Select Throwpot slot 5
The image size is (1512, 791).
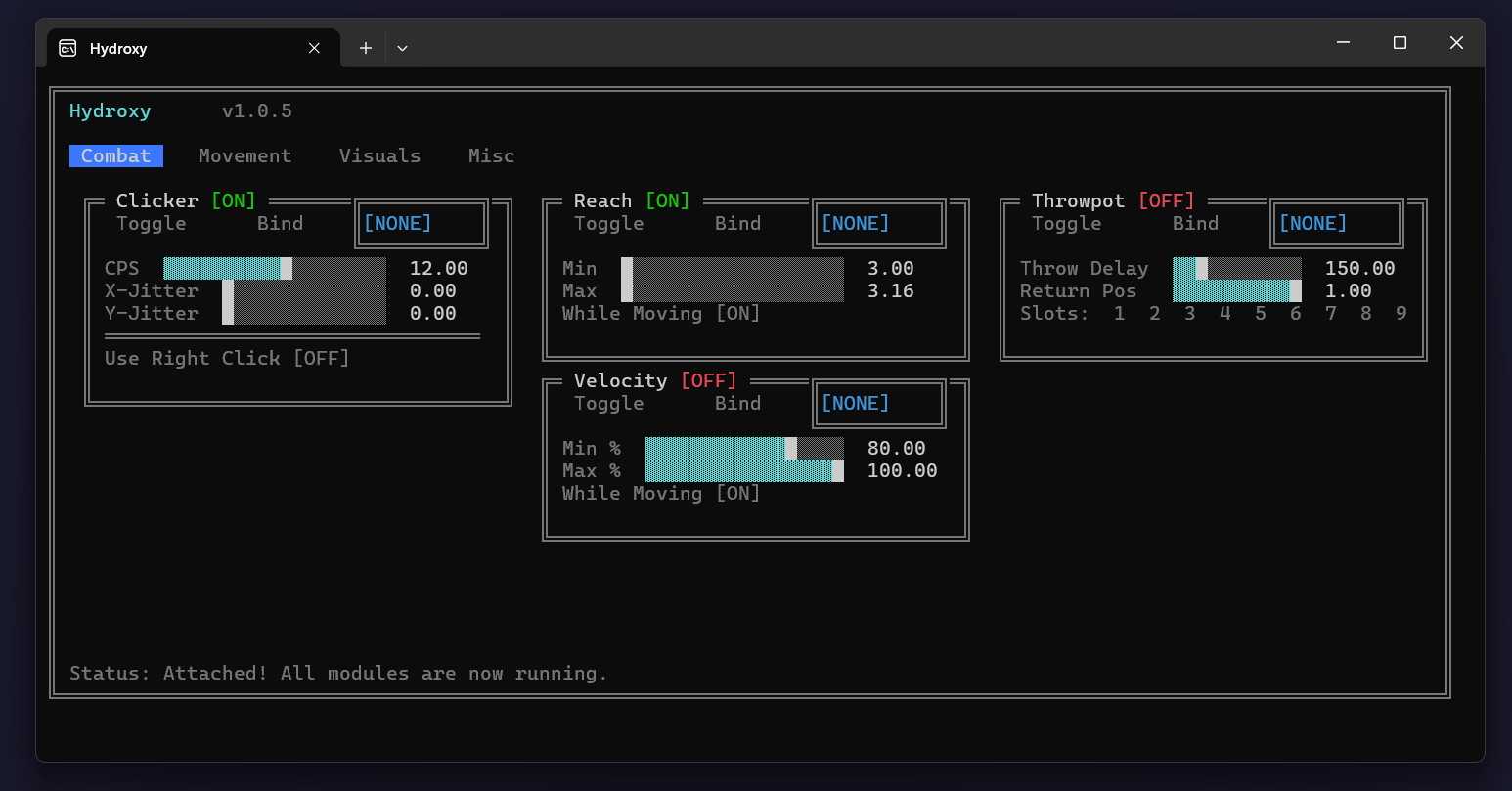[1261, 314]
